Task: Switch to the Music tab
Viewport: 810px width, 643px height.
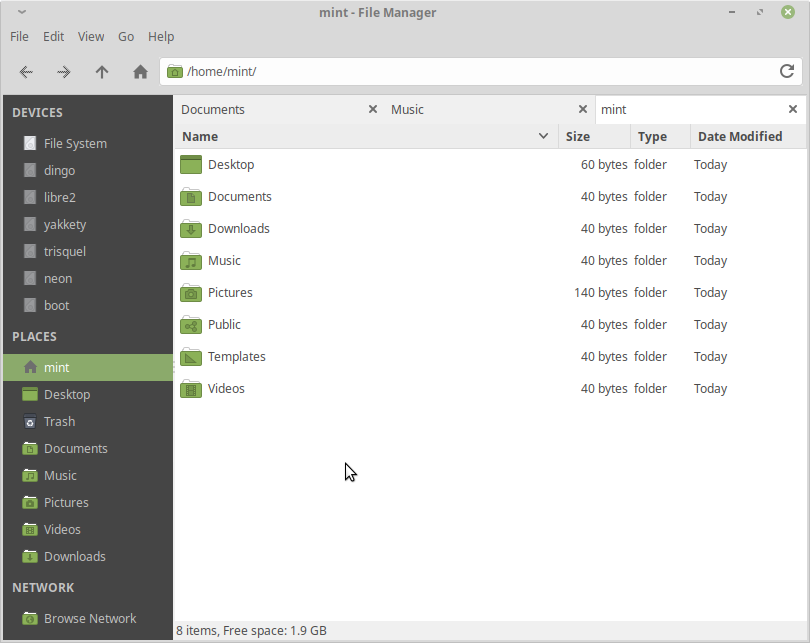Action: point(407,109)
